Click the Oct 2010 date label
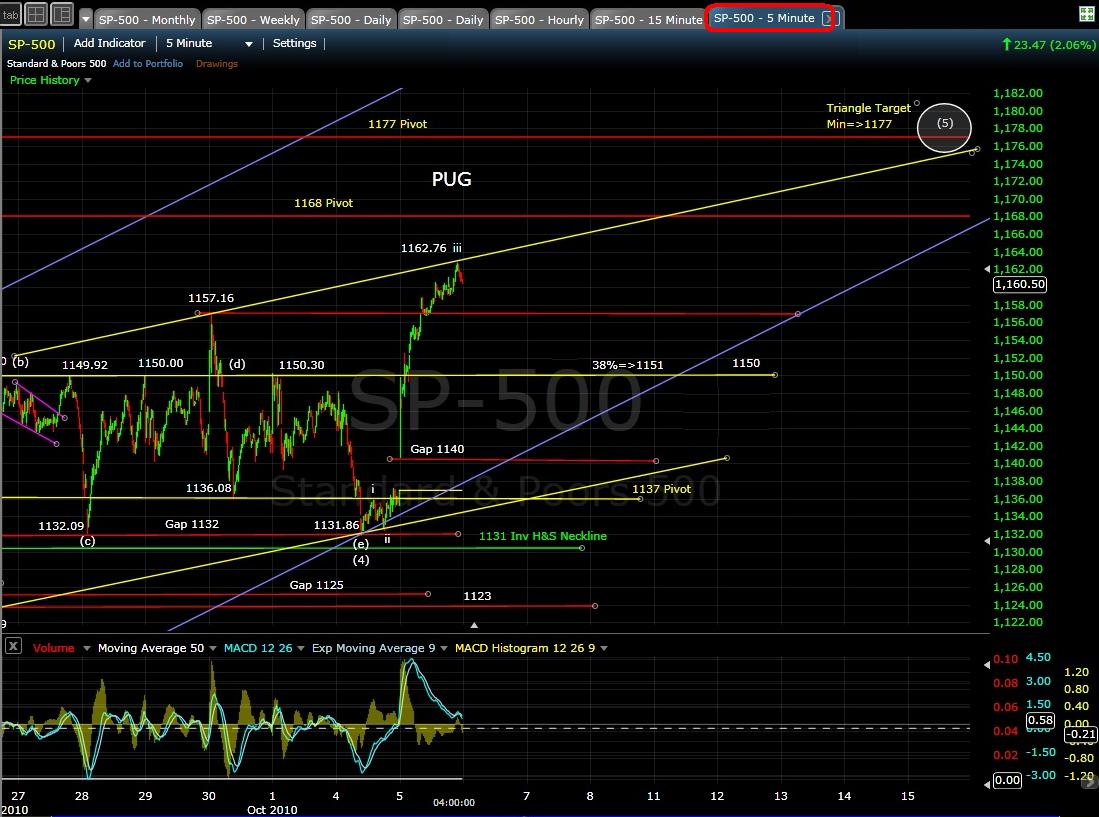The width and height of the screenshot is (1099, 817). click(x=272, y=810)
